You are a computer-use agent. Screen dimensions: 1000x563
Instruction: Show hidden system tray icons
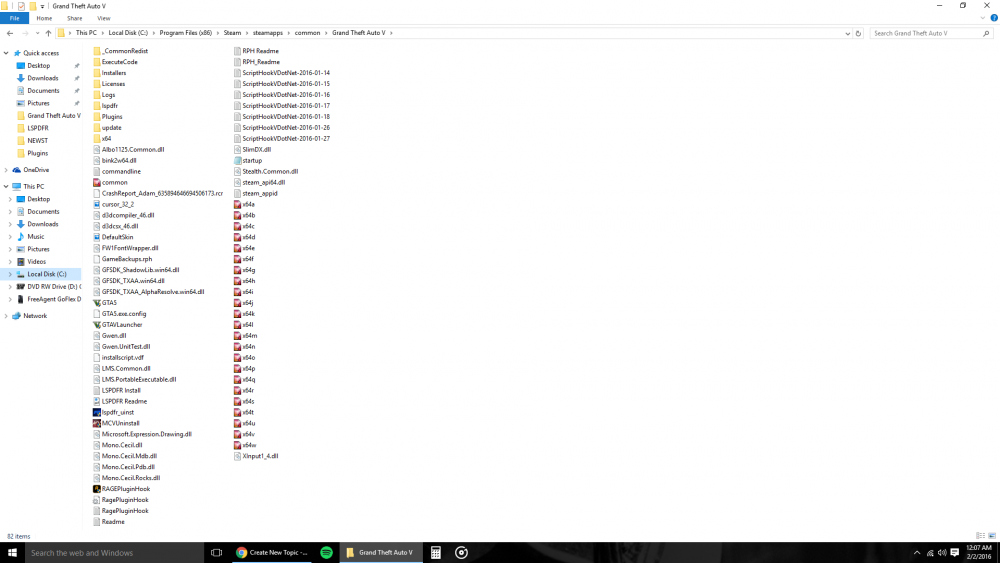click(916, 553)
